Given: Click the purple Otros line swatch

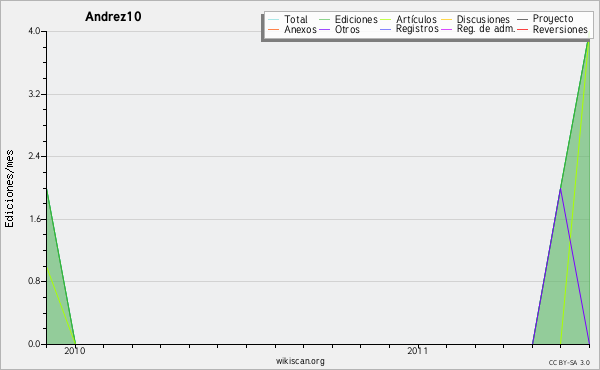Looking at the screenshot, I should 324,29.
